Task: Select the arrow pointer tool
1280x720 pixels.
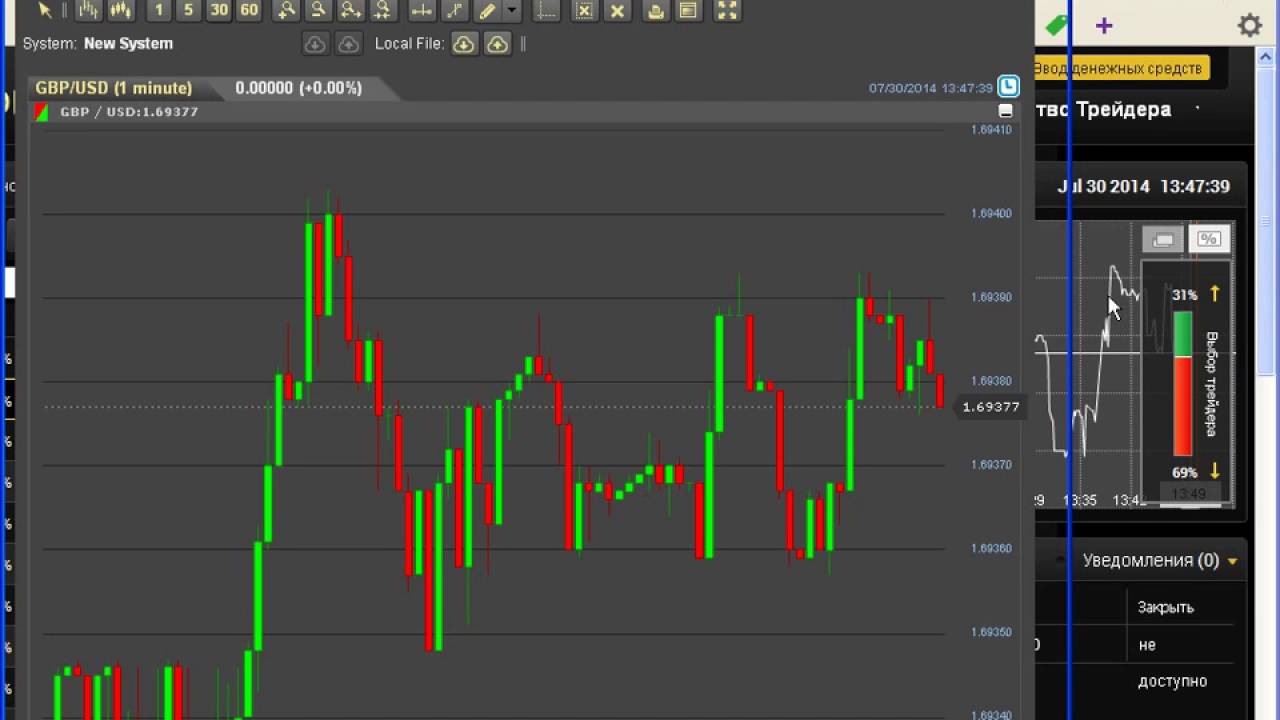Action: click(x=44, y=10)
